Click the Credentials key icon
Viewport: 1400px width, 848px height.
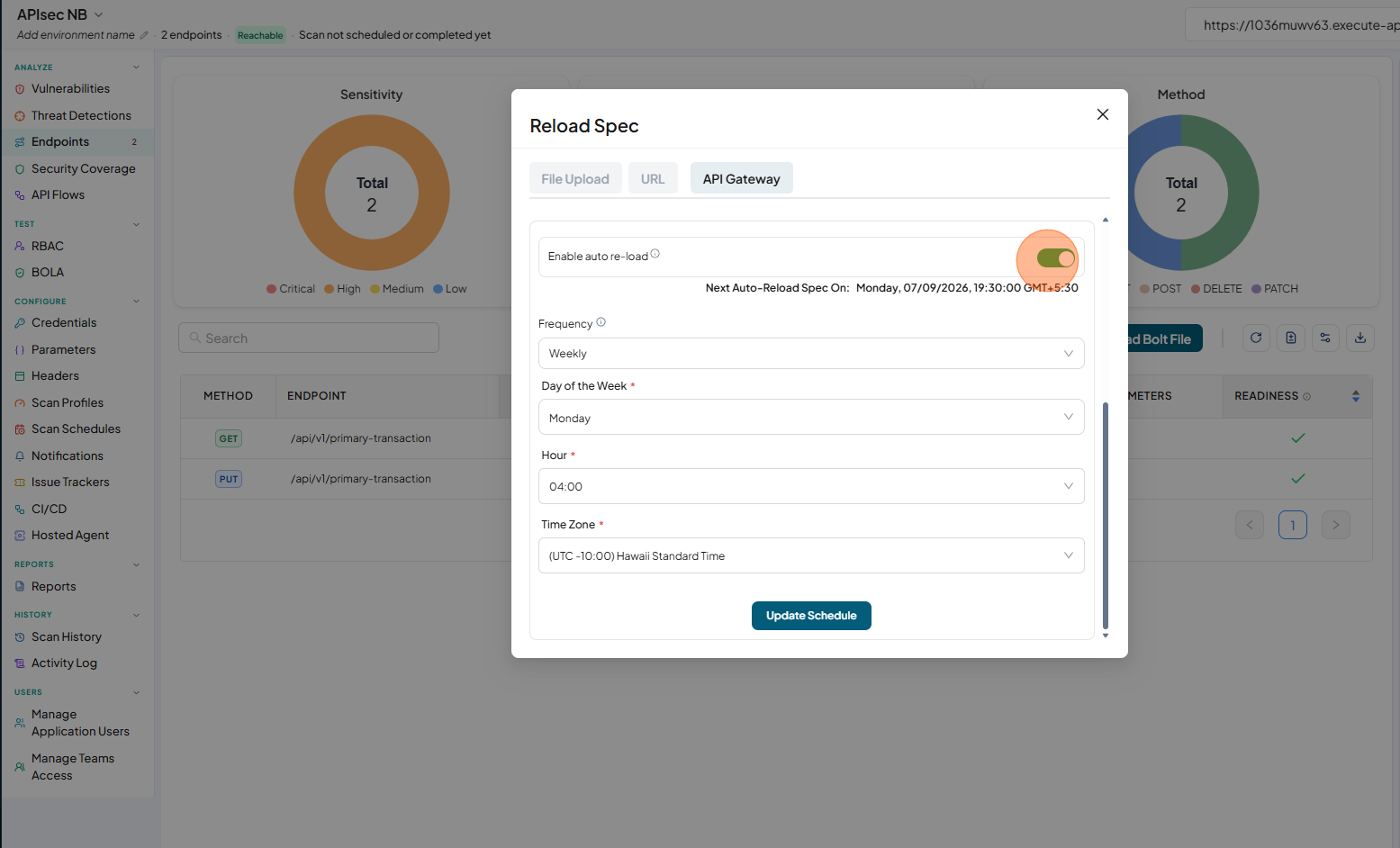(x=20, y=323)
